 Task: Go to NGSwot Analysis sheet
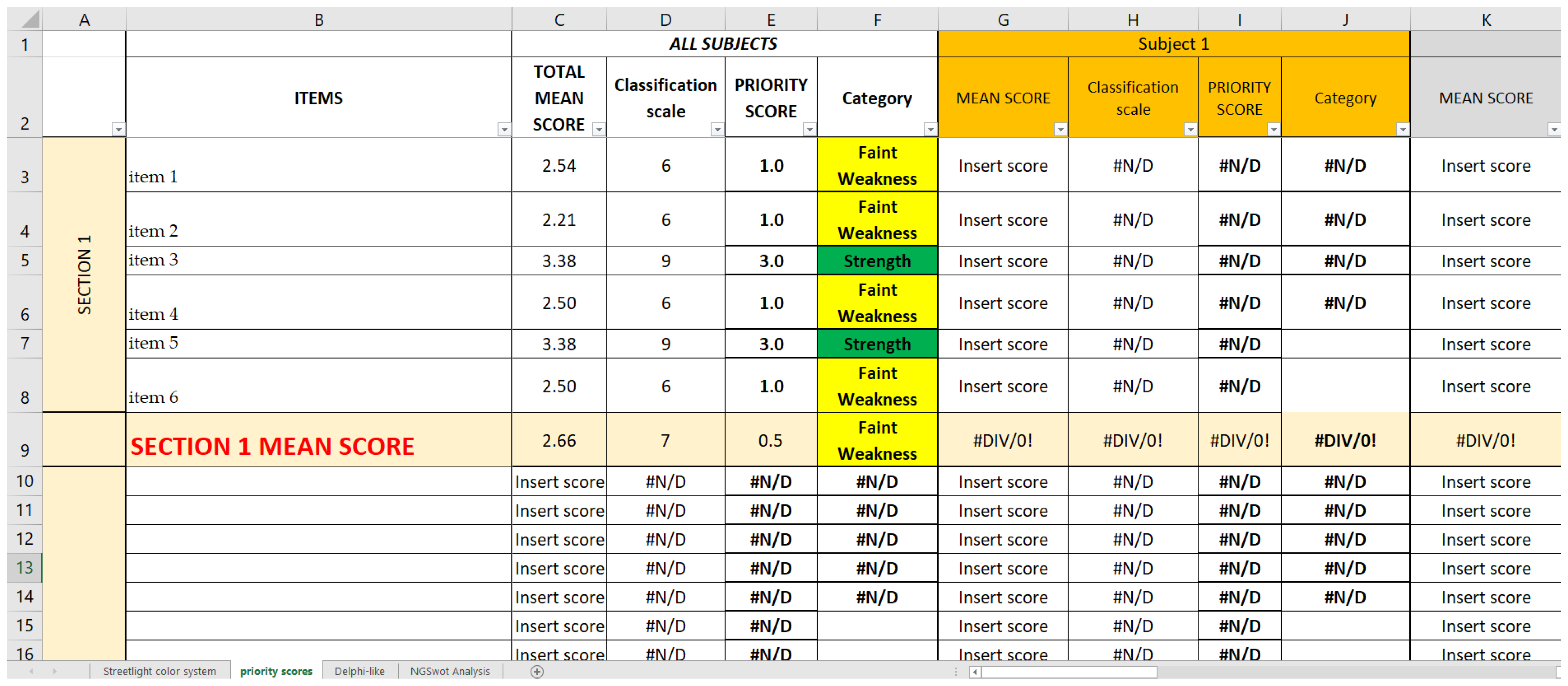point(449,671)
